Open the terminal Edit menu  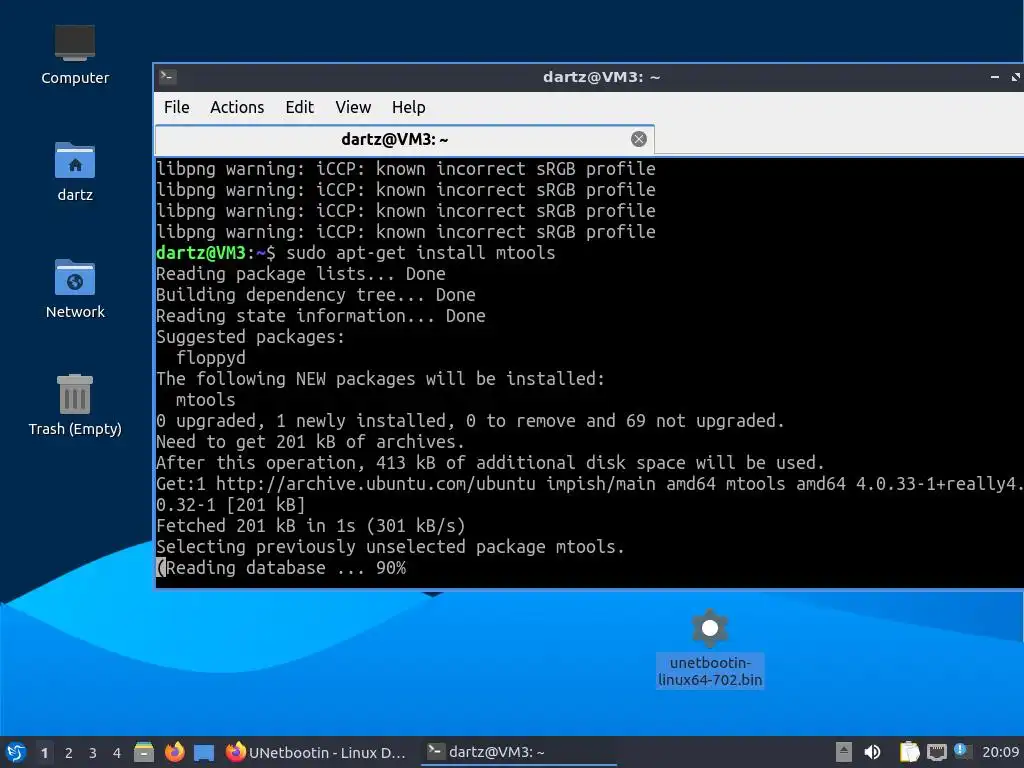[x=300, y=107]
